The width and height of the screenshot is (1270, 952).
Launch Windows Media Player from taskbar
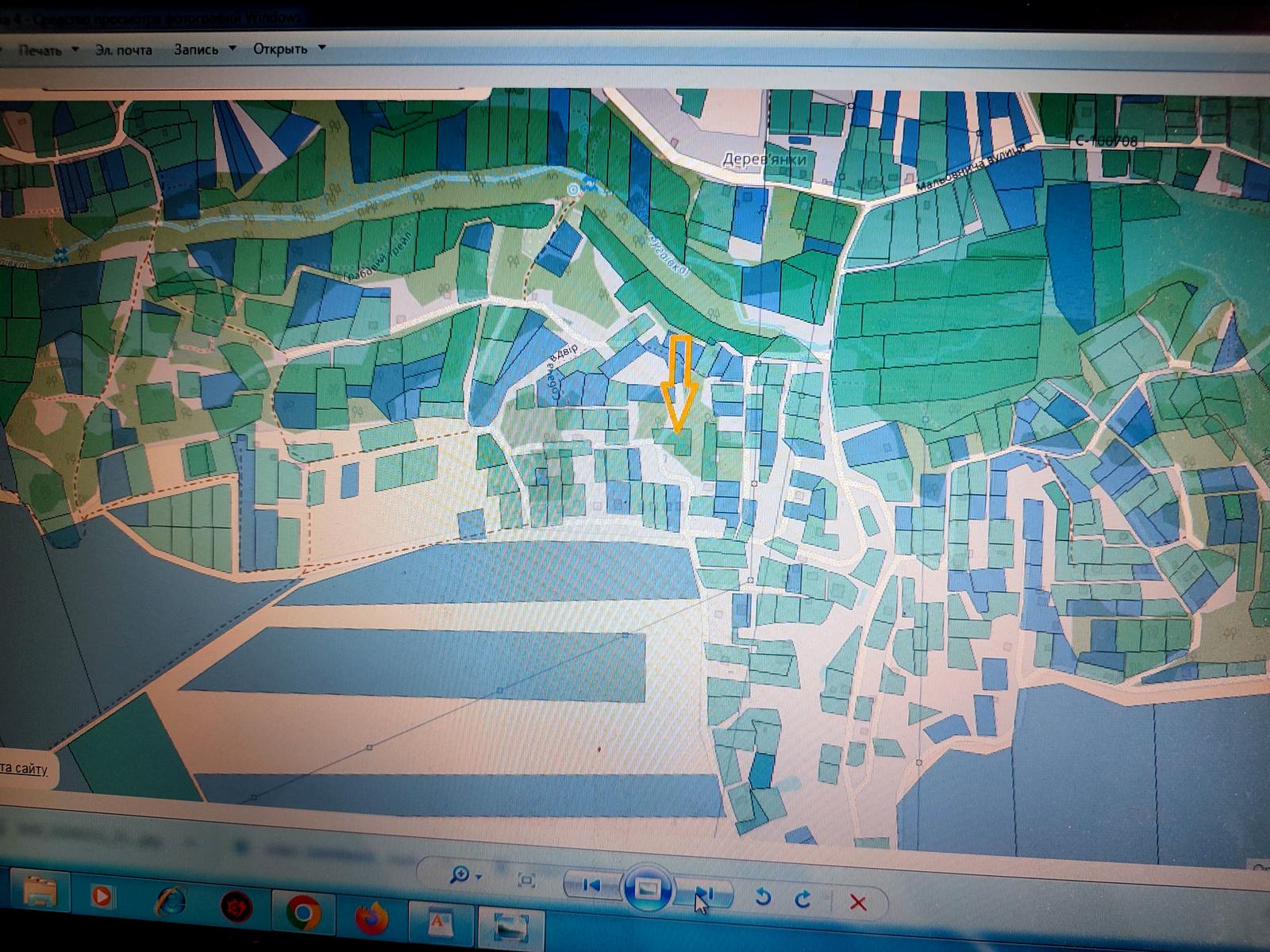pyautogui.click(x=101, y=897)
